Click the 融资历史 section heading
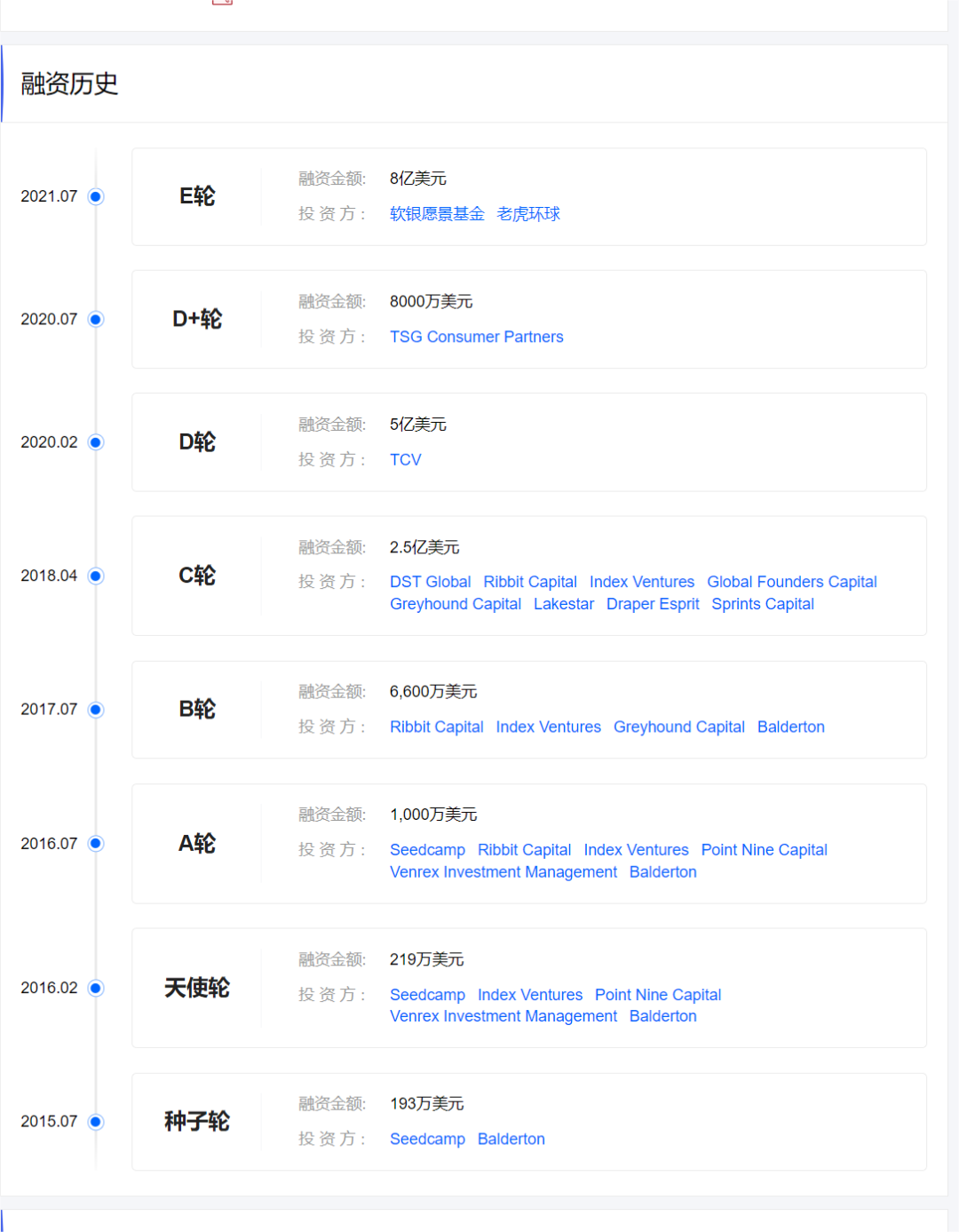The height and width of the screenshot is (1232, 959). click(68, 83)
